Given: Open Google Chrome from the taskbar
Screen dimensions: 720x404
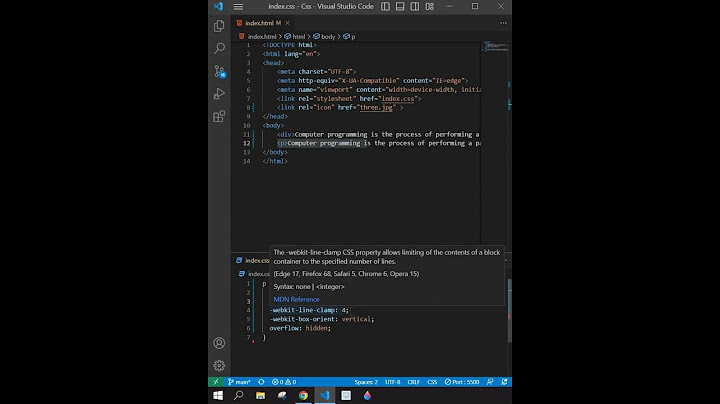Looking at the screenshot, I should pos(304,395).
